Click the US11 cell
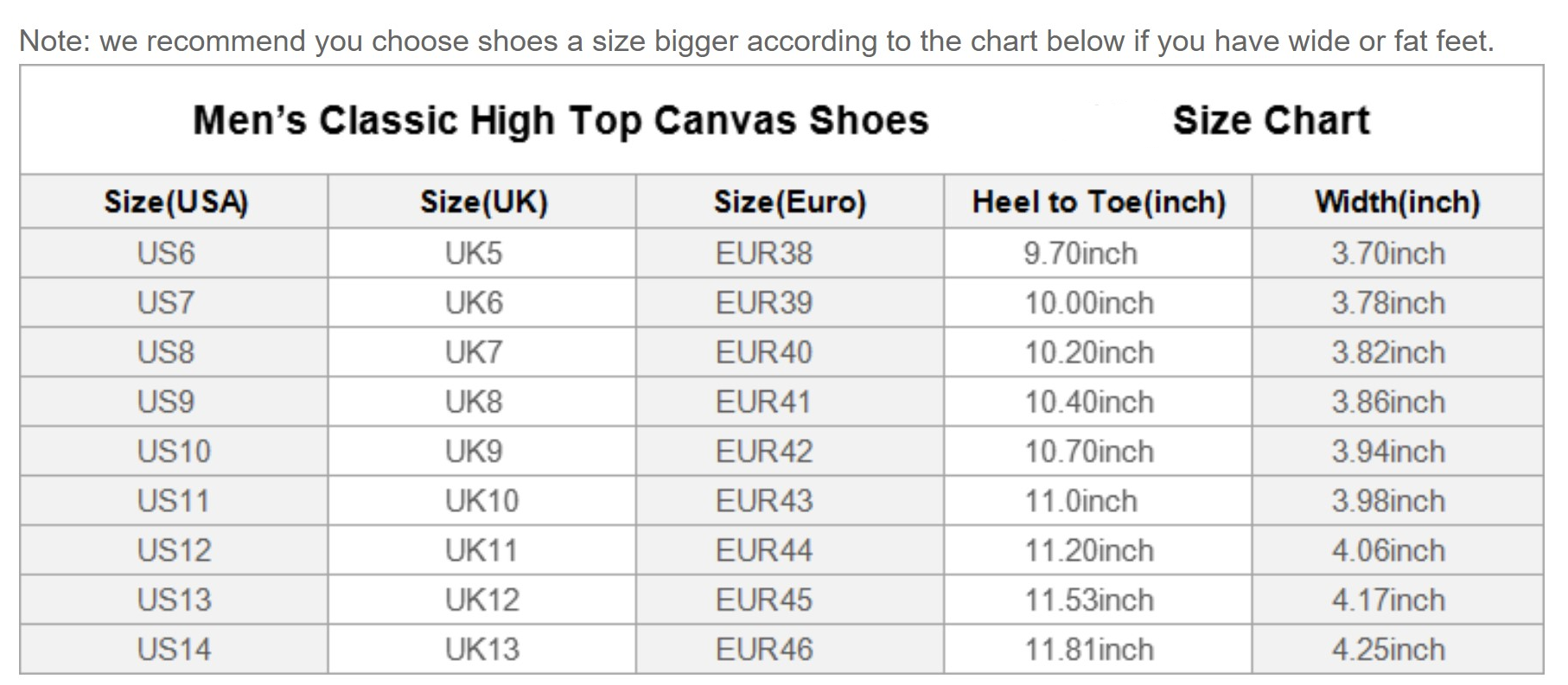The height and width of the screenshot is (685, 1568). pyautogui.click(x=174, y=501)
